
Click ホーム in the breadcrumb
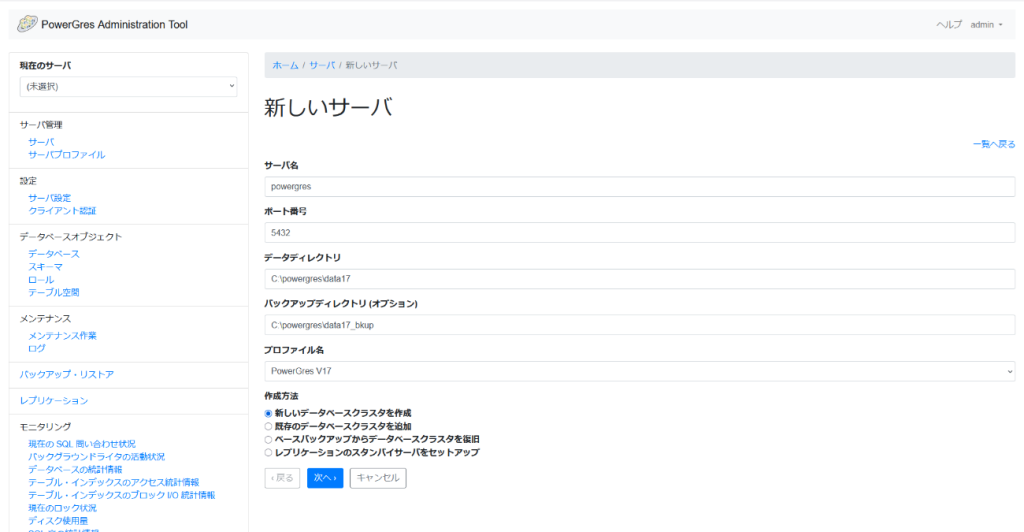(x=285, y=65)
